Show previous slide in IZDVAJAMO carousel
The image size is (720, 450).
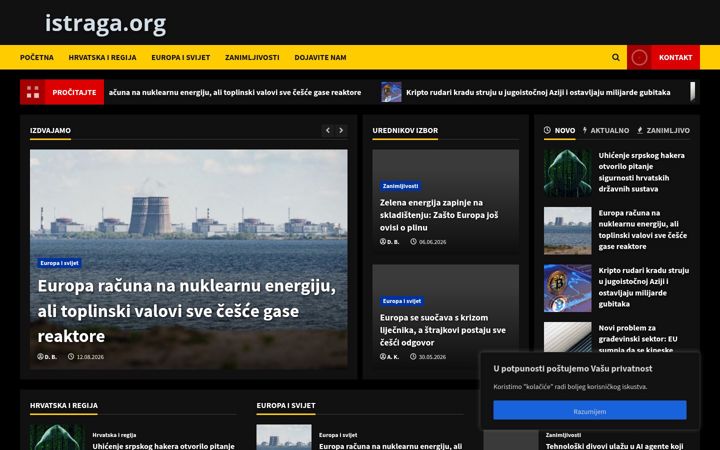point(327,130)
